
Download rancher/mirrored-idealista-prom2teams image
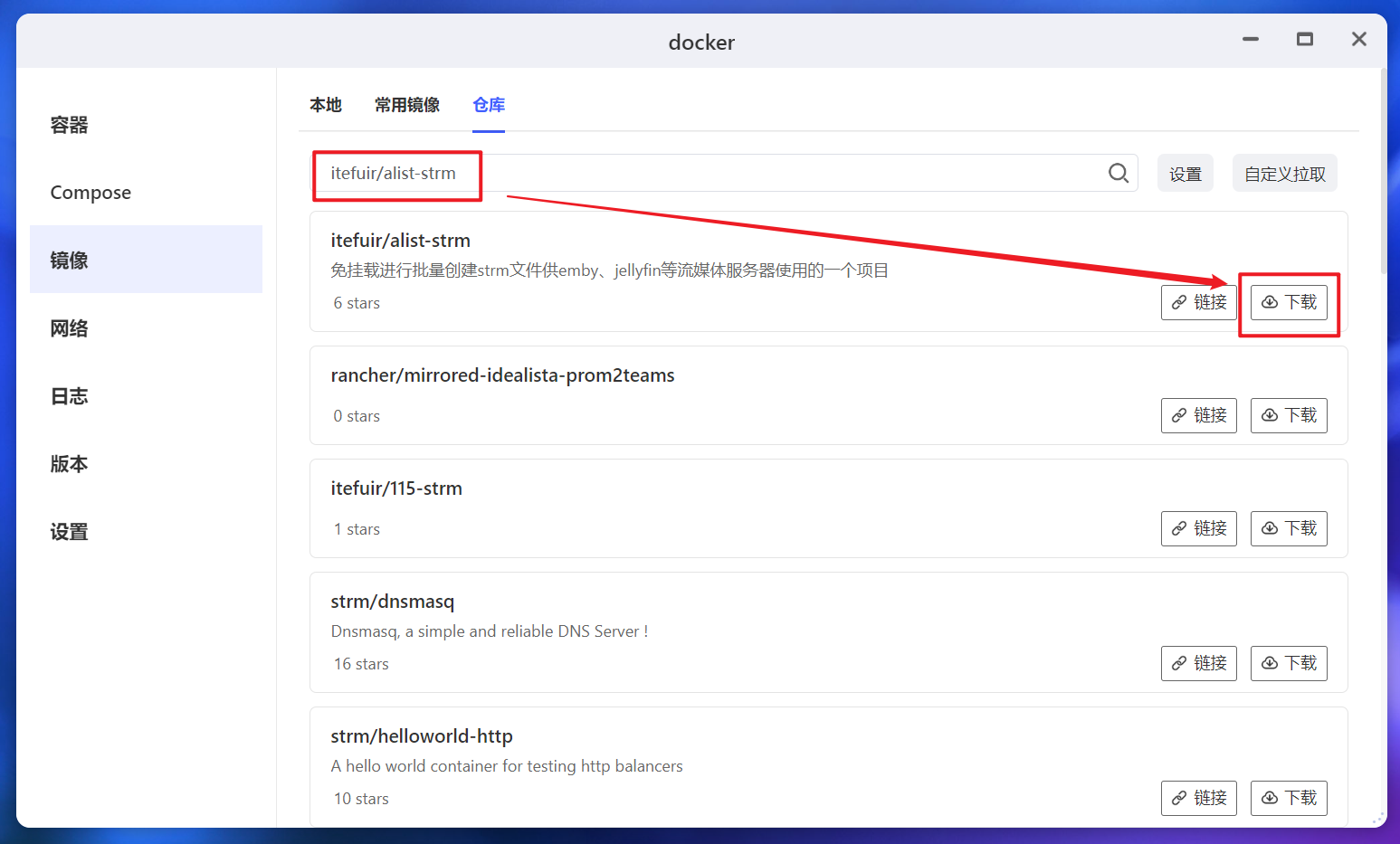click(1289, 415)
